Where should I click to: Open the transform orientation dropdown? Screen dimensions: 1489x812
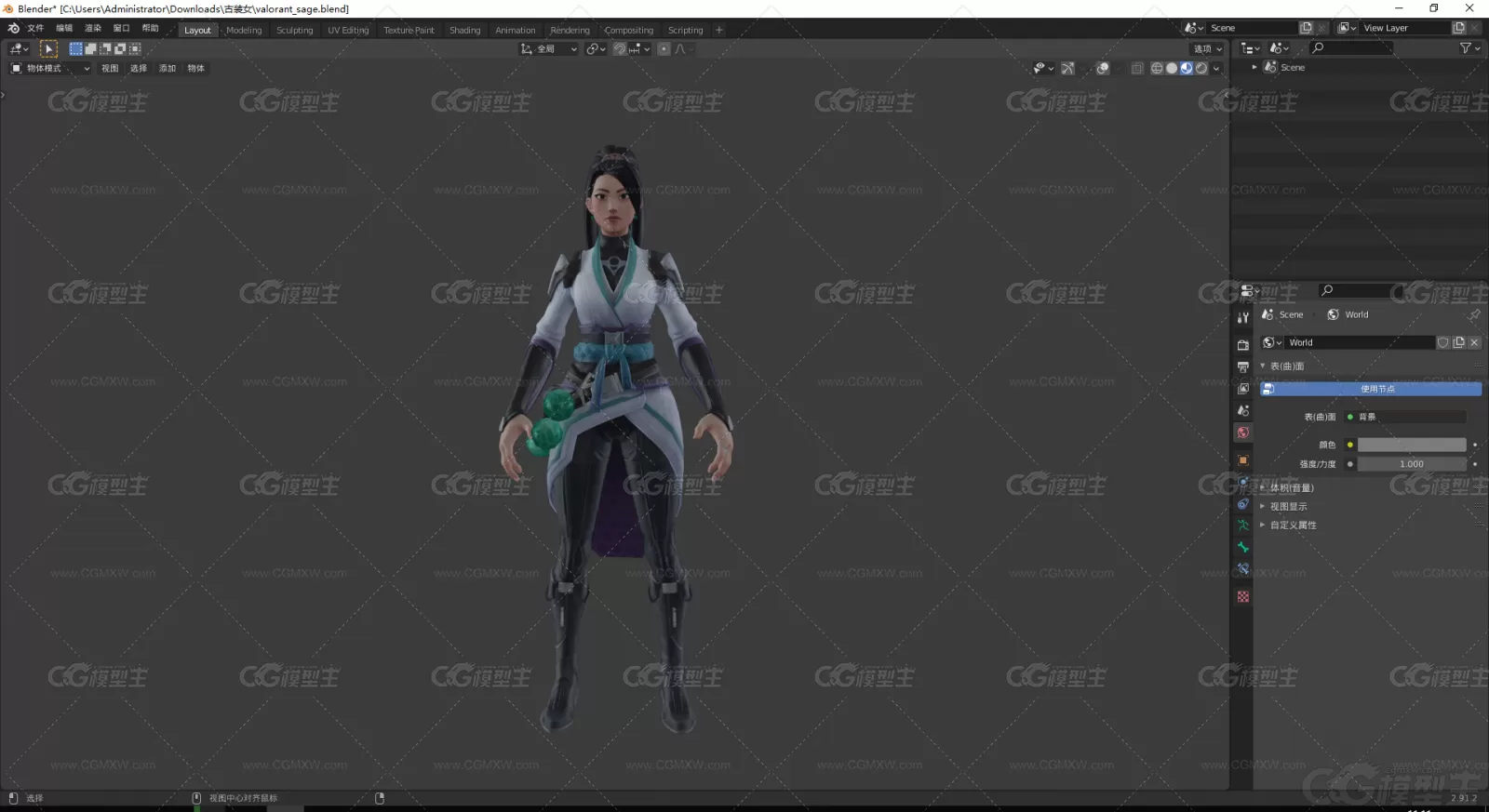[x=549, y=49]
